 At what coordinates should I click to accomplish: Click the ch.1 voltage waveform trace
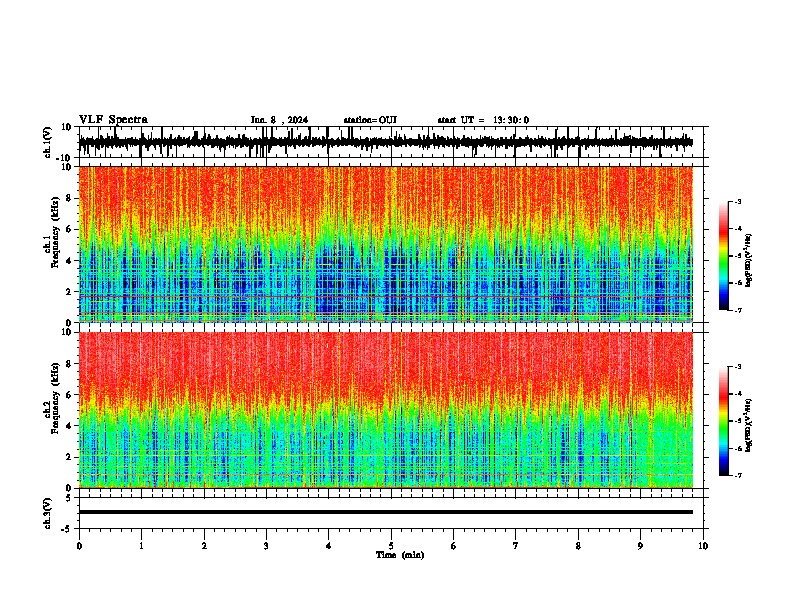pyautogui.click(x=385, y=142)
